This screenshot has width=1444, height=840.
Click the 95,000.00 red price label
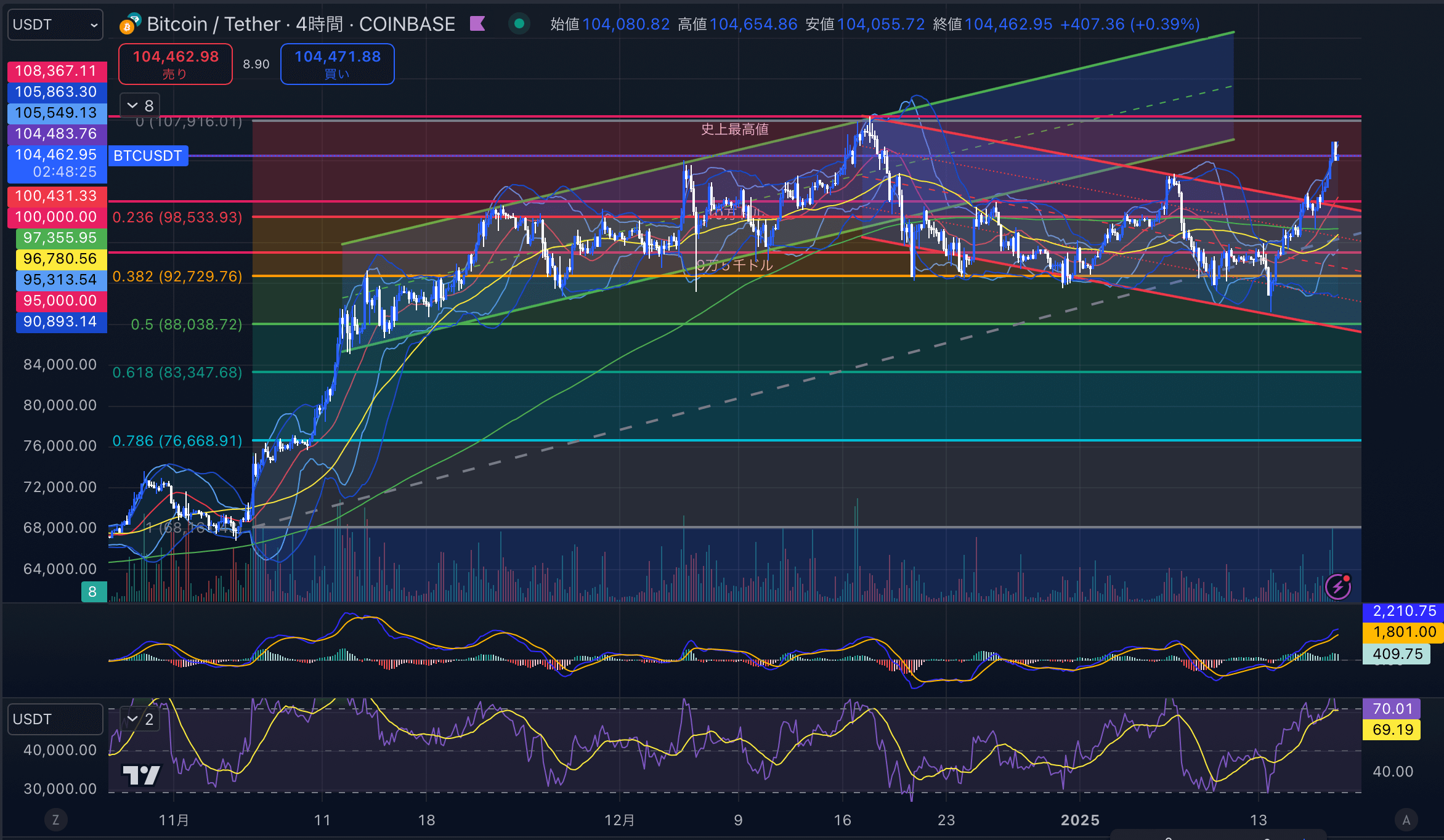(60, 301)
